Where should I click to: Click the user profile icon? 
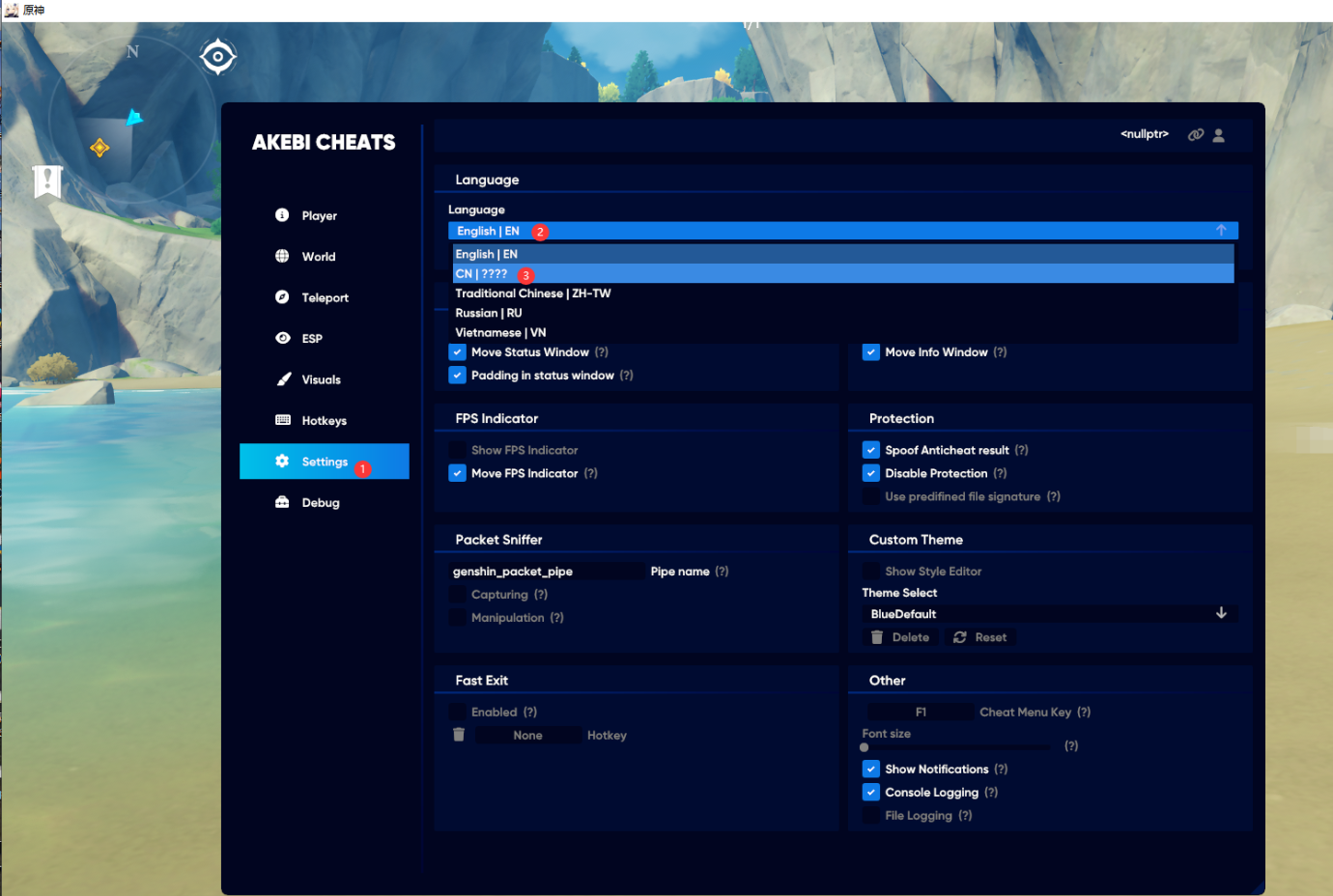[x=1219, y=135]
